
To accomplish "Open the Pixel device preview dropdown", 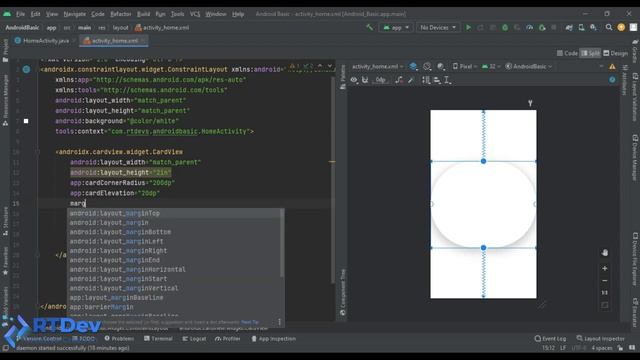I will click(x=464, y=66).
